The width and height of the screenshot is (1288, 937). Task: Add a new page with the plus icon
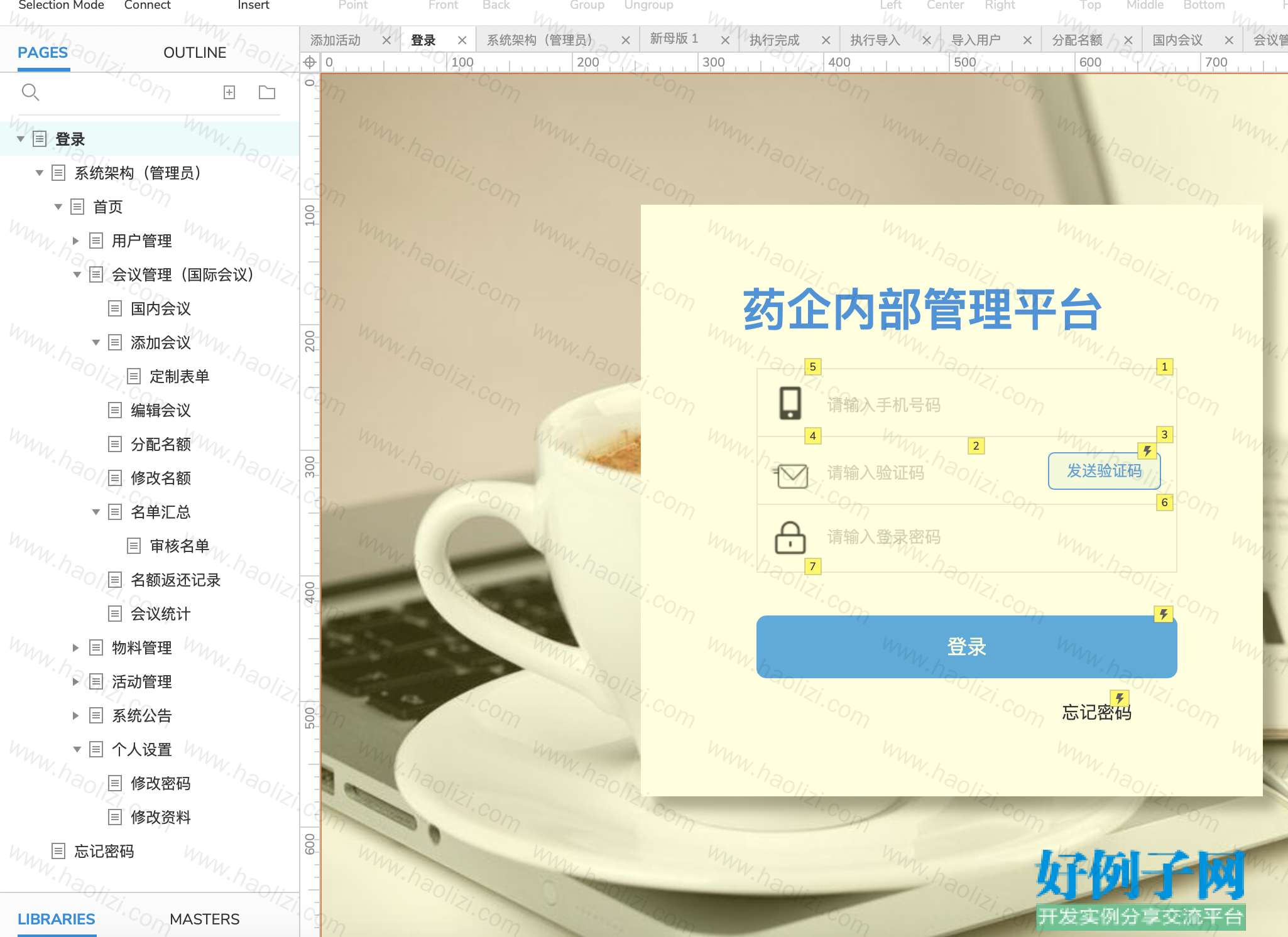click(x=229, y=92)
